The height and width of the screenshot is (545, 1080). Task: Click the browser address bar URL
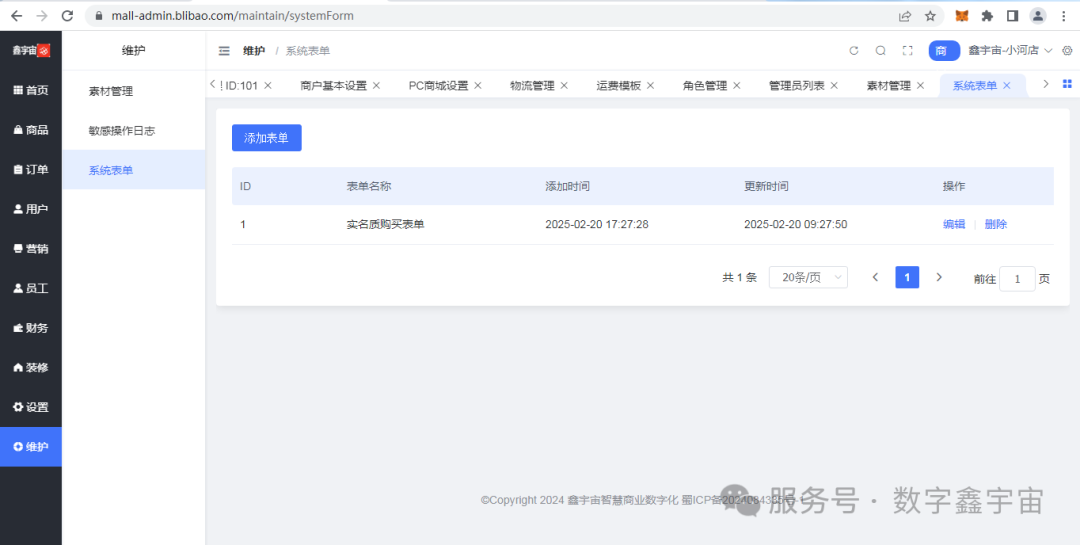coord(233,16)
